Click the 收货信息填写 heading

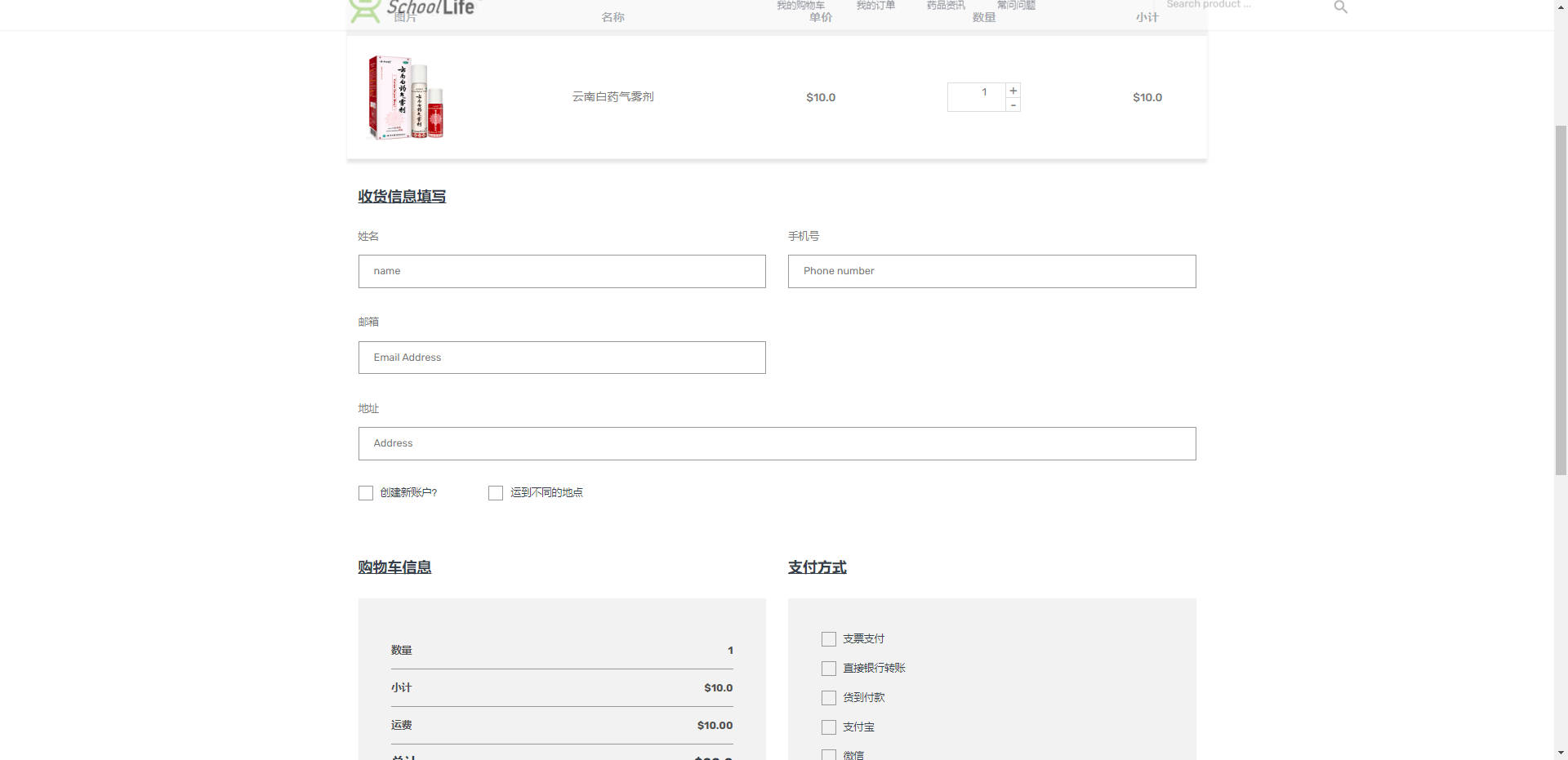click(x=402, y=197)
